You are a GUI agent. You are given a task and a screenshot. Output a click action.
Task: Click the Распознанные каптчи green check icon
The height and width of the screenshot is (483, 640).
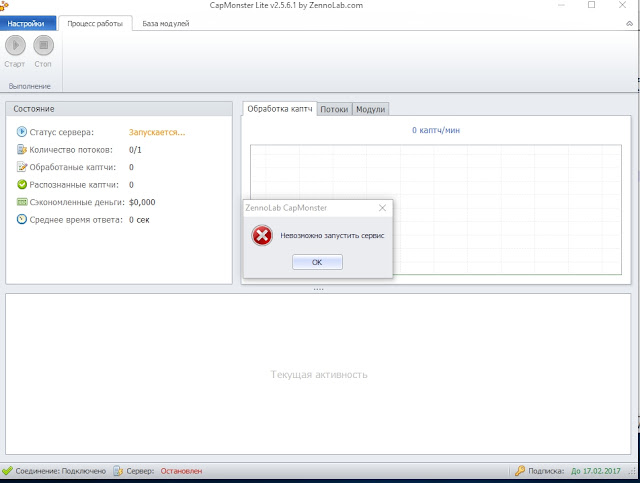[22, 185]
